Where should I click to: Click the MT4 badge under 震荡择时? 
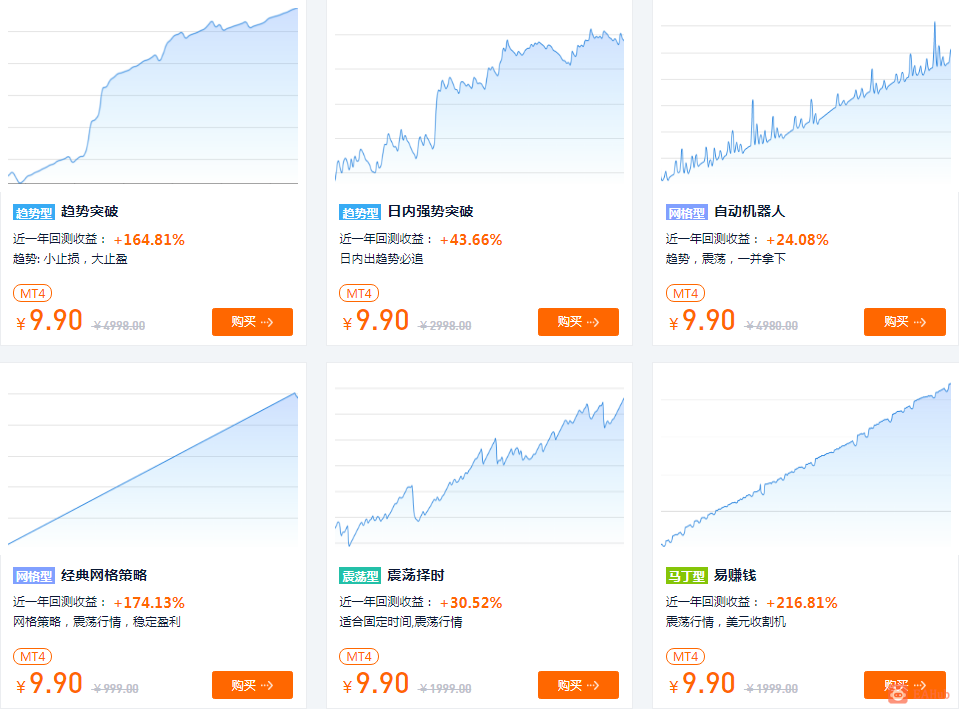click(359, 657)
